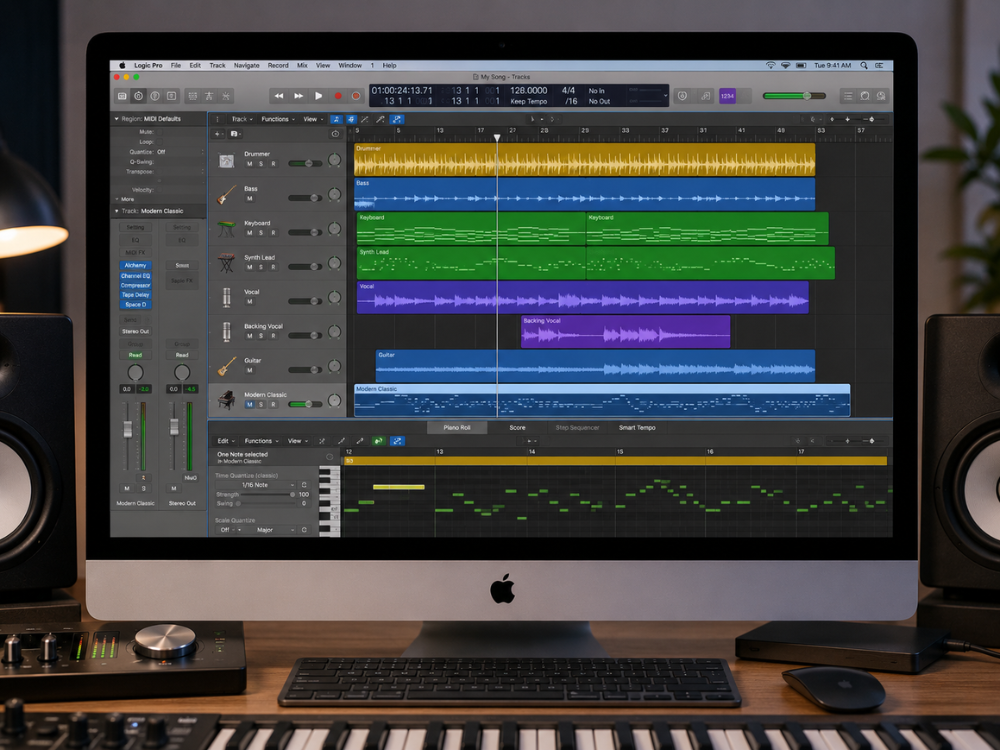Click the Backing Vocal region in the timeline
The image size is (1000, 750).
(x=625, y=332)
